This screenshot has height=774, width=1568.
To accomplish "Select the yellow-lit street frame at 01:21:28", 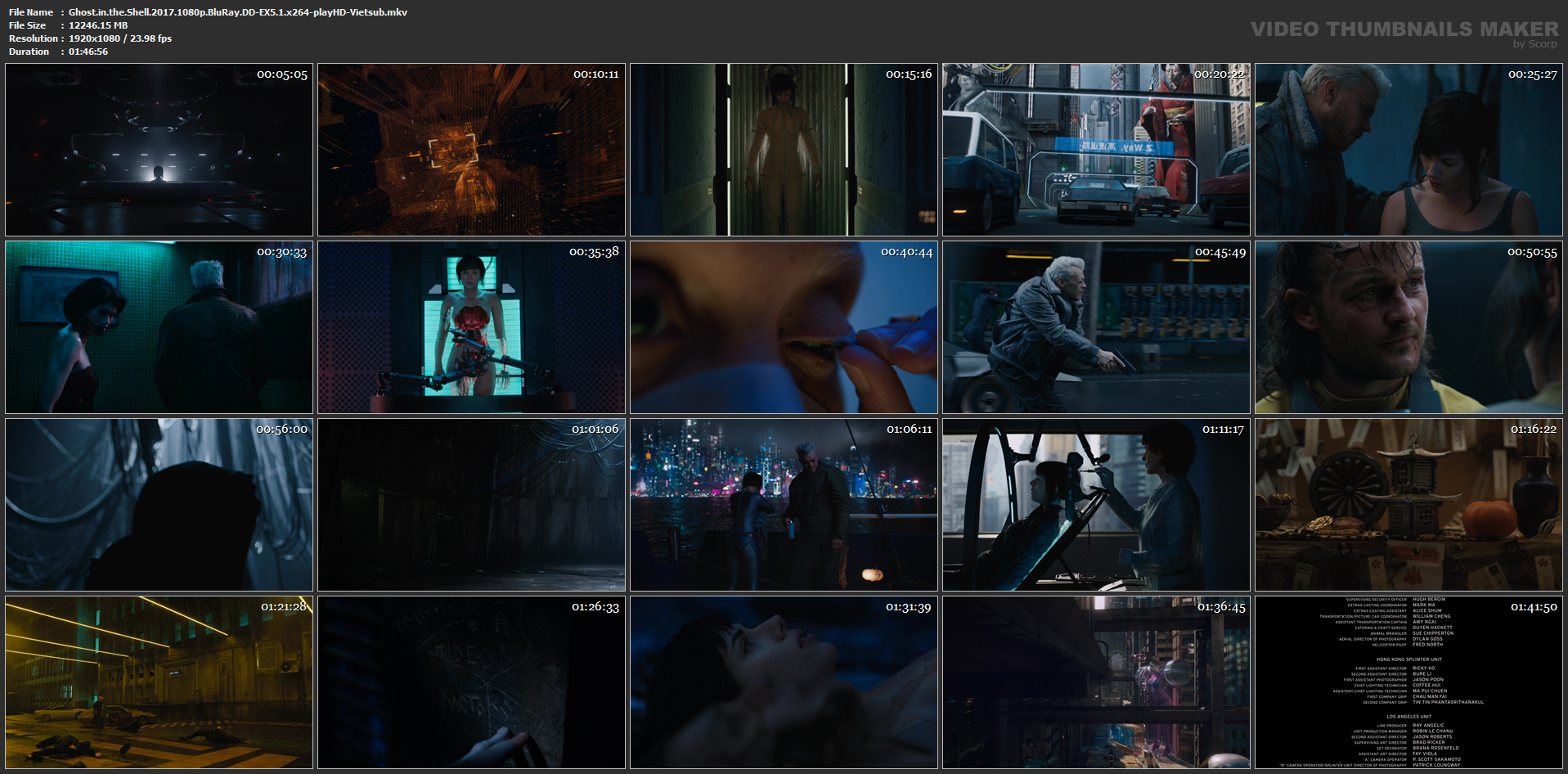I will coord(159,682).
